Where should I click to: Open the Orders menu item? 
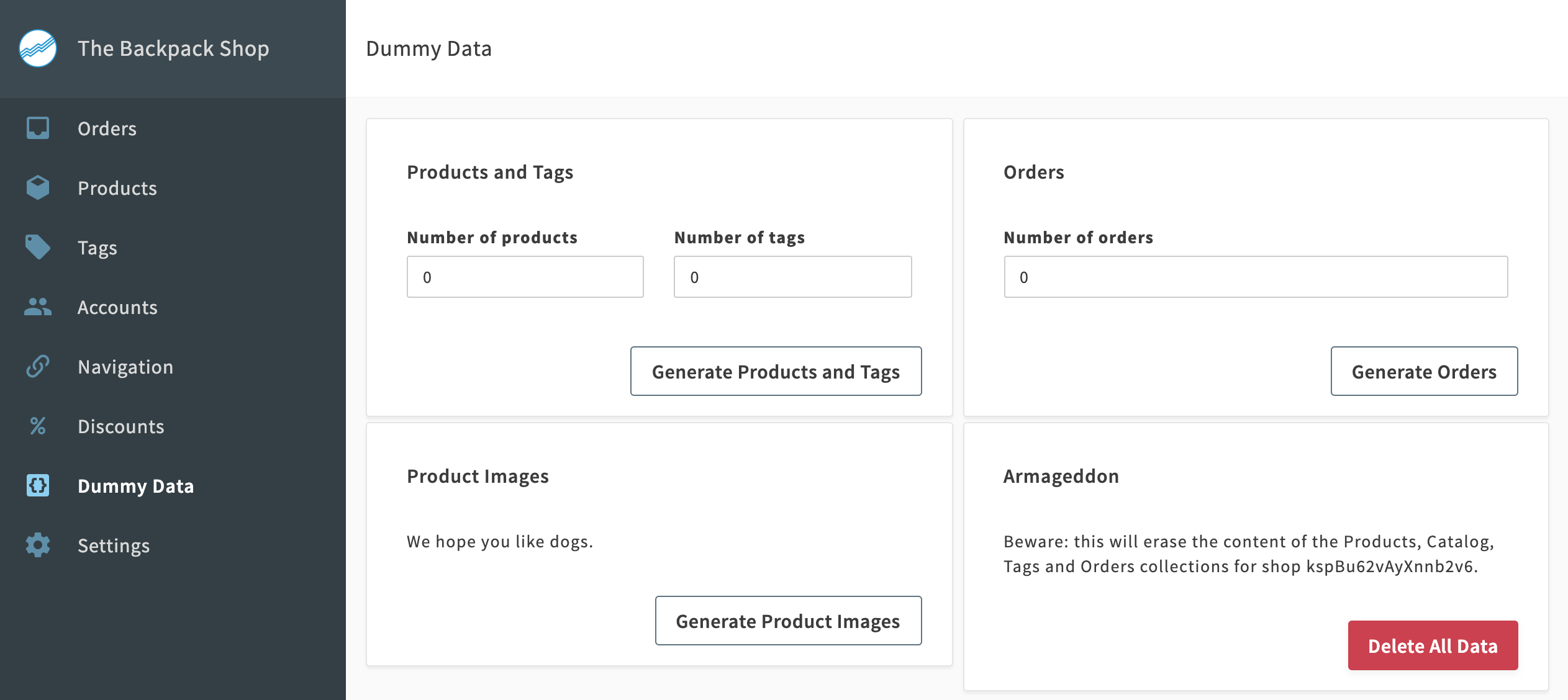(107, 128)
